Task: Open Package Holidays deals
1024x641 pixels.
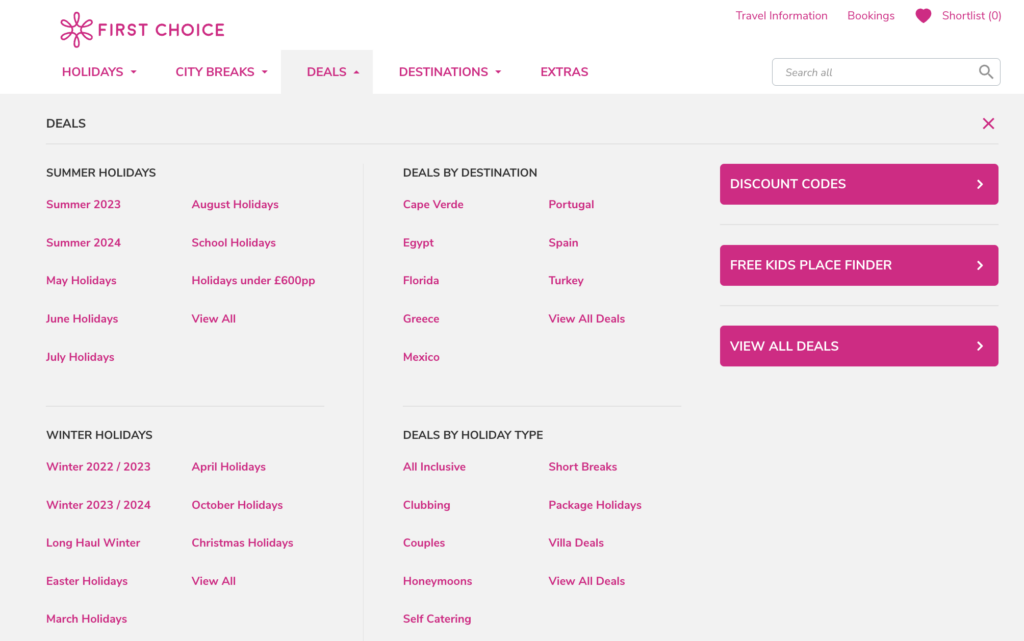Action: [595, 505]
